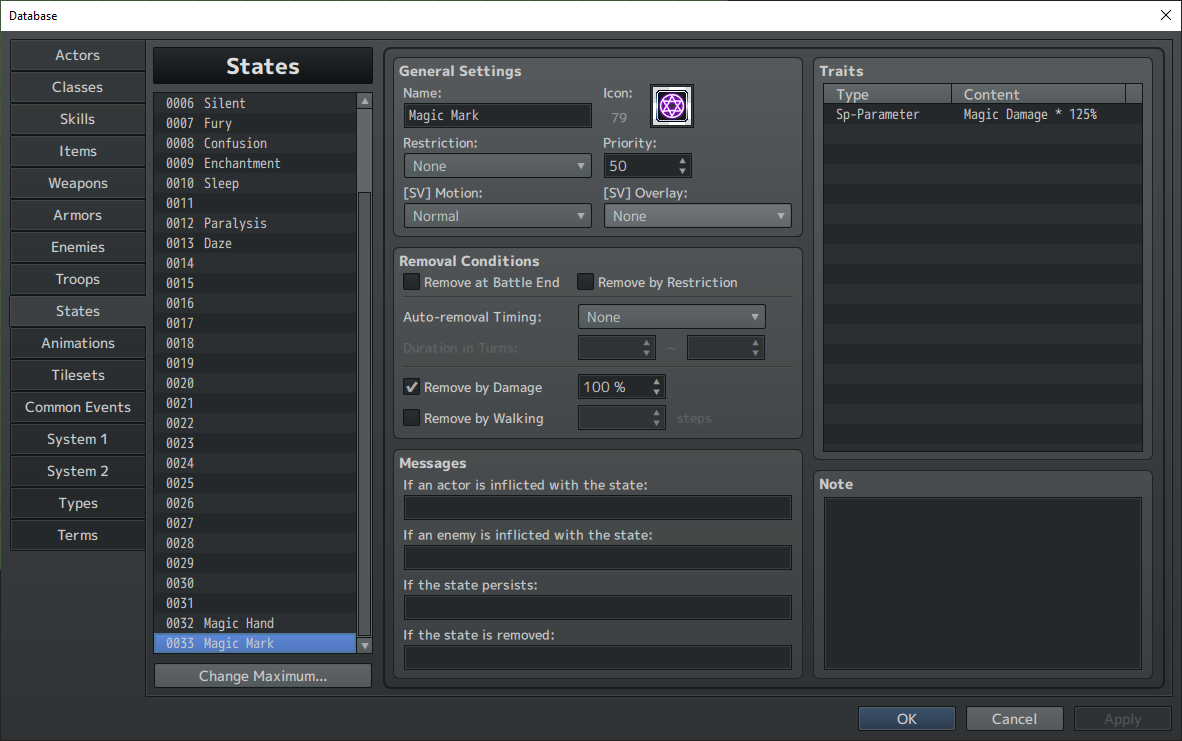
Task: Select empty state slot 0011
Action: (x=255, y=203)
